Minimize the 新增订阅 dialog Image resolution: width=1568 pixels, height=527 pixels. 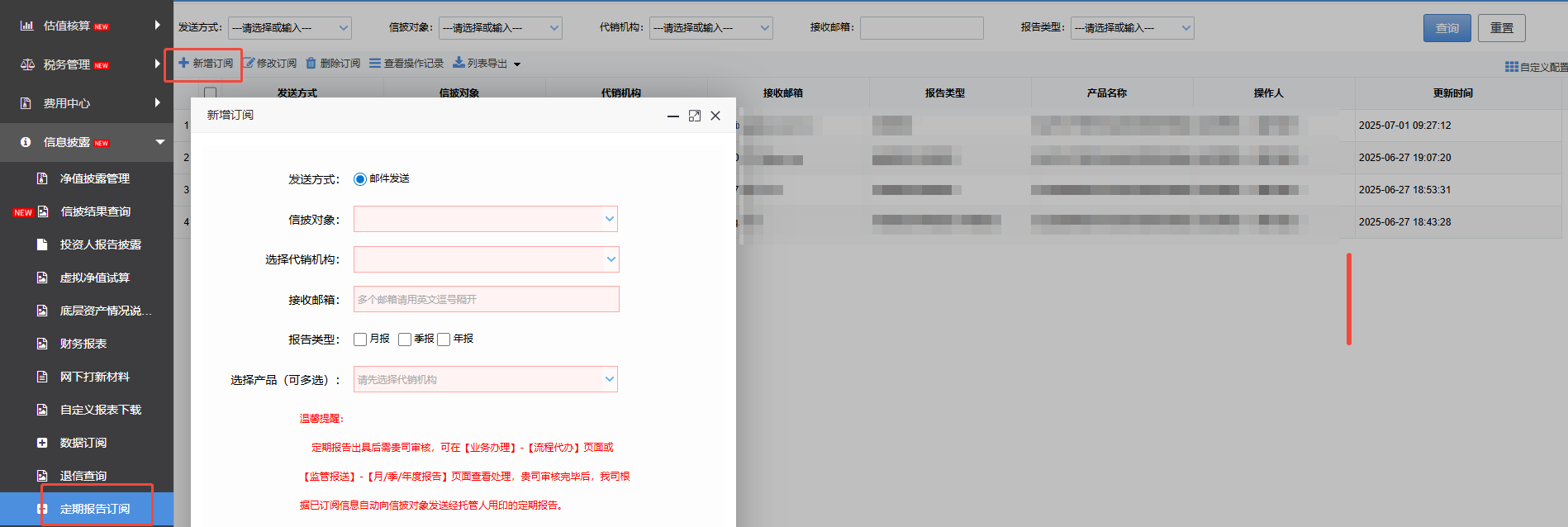673,116
